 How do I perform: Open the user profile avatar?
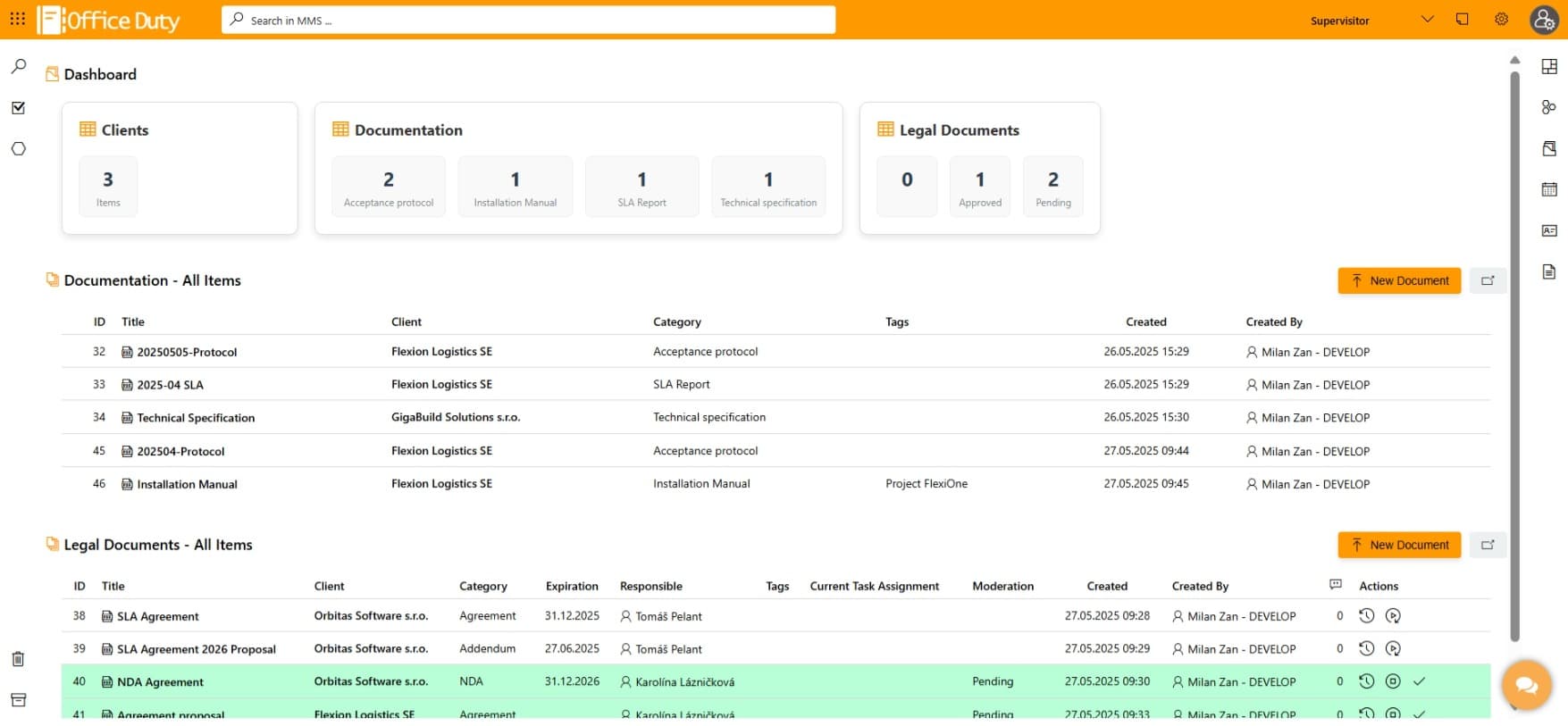pyautogui.click(x=1545, y=20)
